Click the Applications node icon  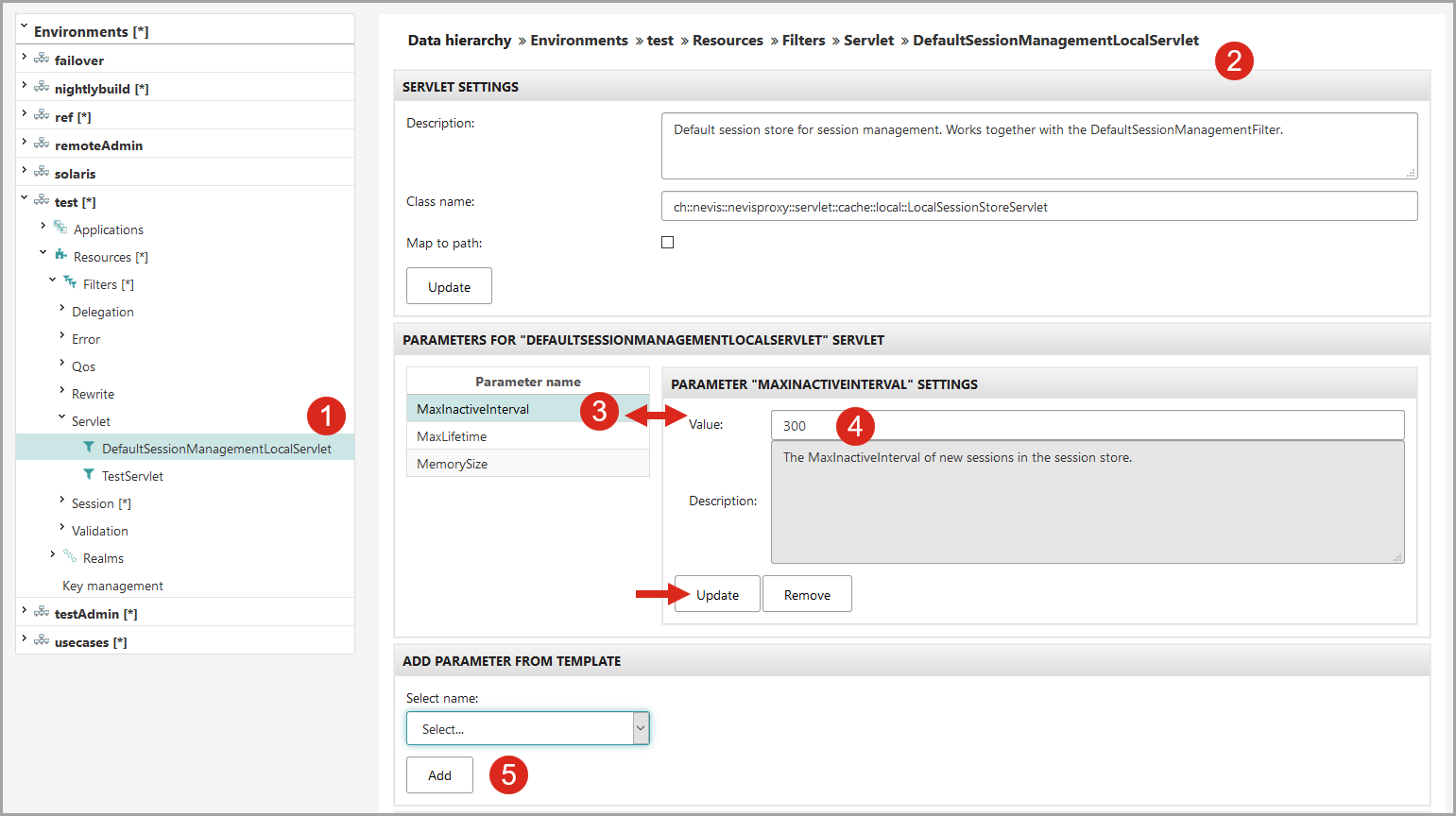click(60, 228)
